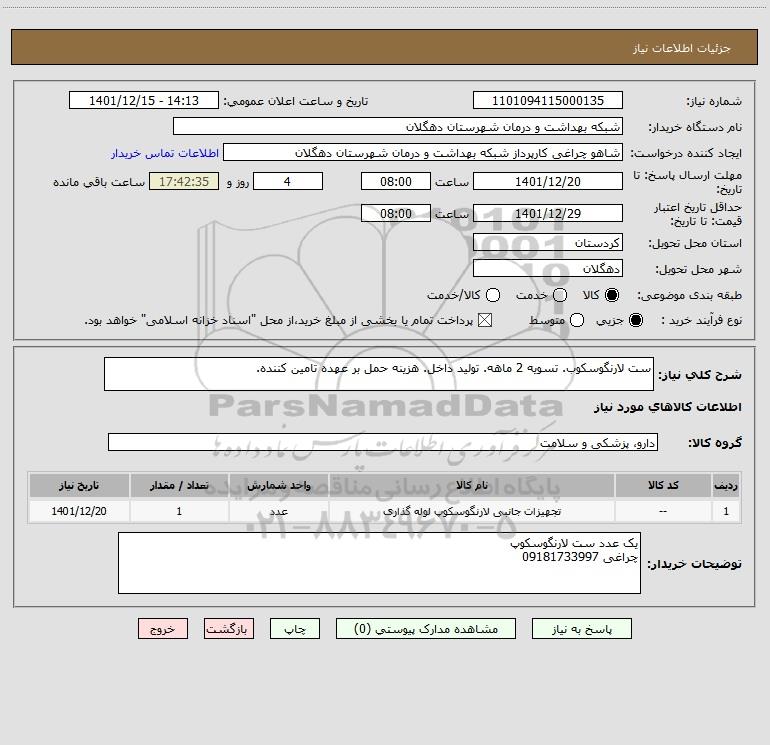770x745 pixels.
Task: Click the delivery city دهگلان field
Action: 548,268
